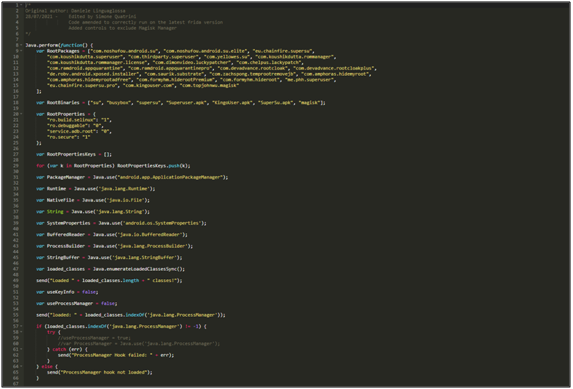
Task: Click line number 47 in the gutter
Action: pyautogui.click(x=16, y=269)
